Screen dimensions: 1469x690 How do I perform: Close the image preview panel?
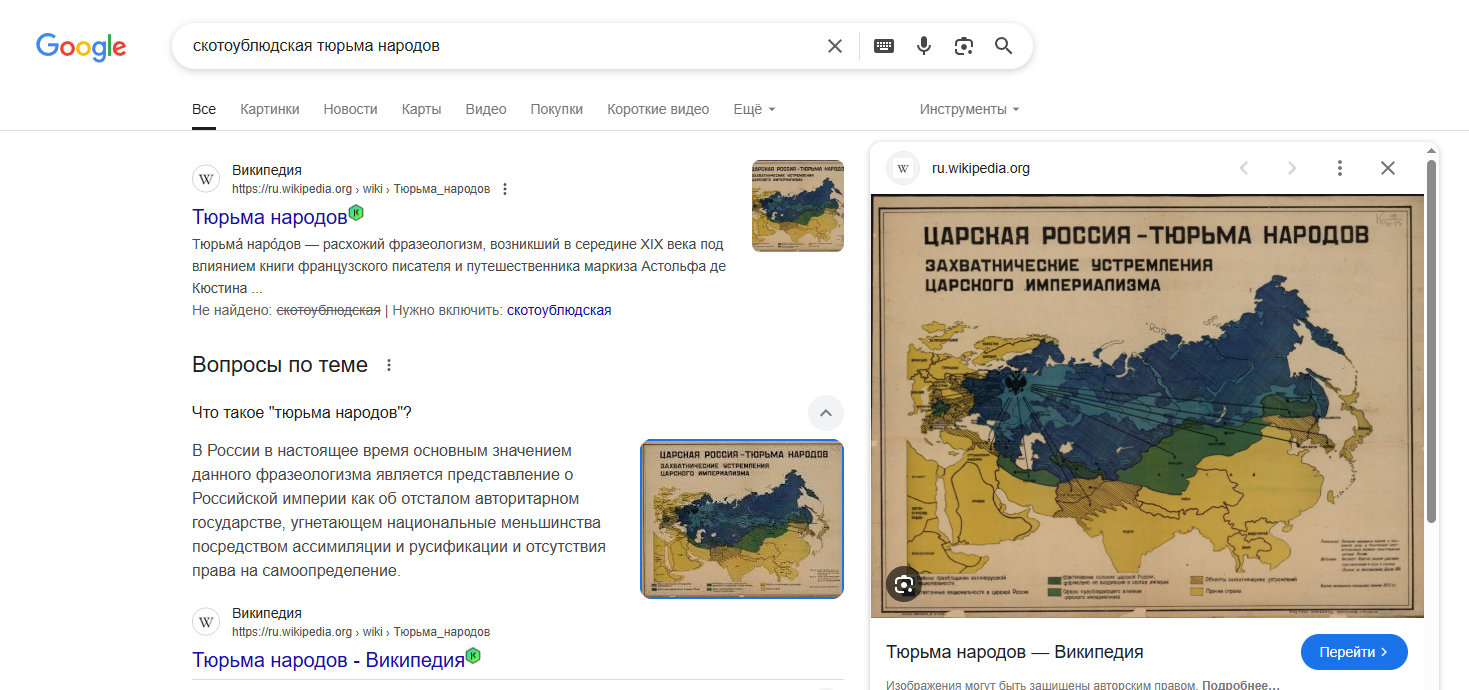[x=1388, y=168]
